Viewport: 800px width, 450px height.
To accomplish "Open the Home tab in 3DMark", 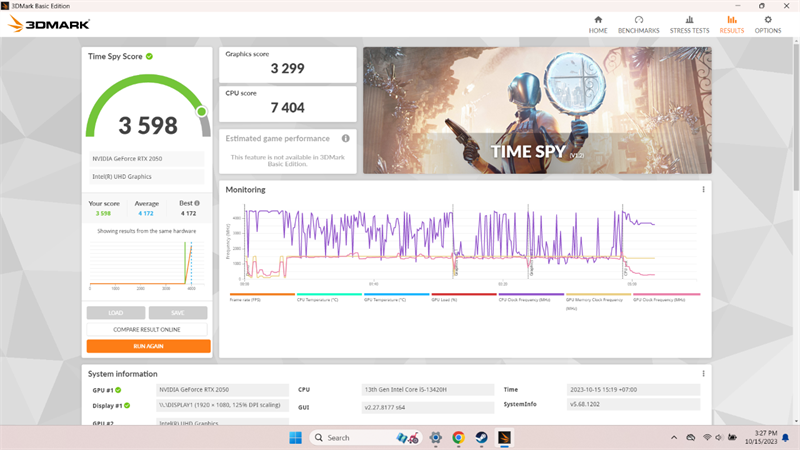I will [x=598, y=24].
